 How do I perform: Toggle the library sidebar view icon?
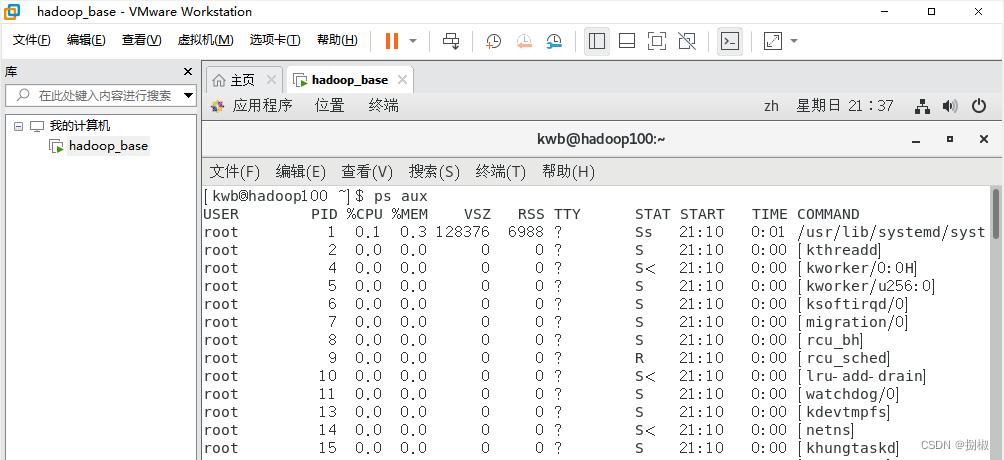tap(597, 41)
